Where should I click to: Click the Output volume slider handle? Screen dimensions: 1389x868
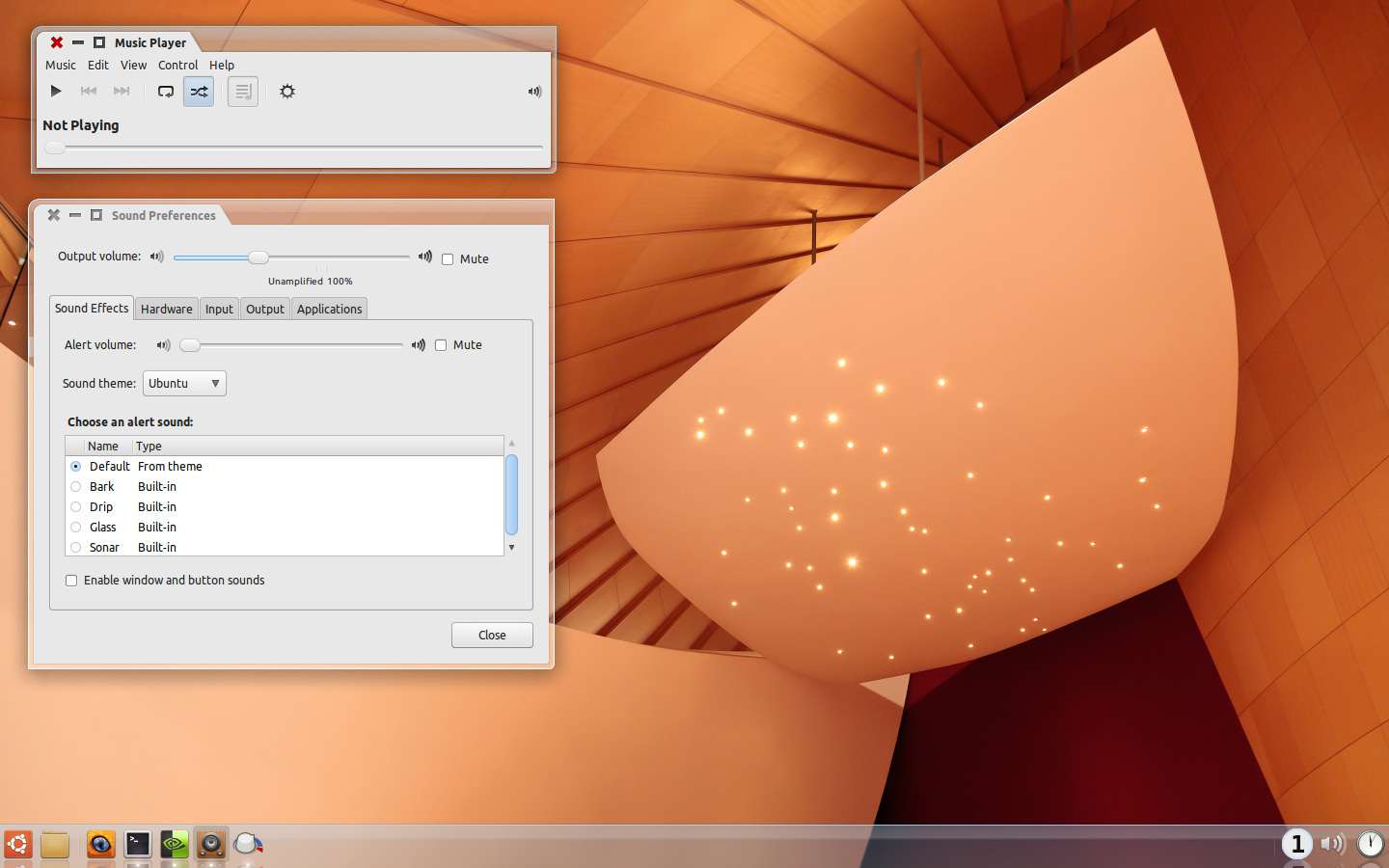[x=259, y=258]
